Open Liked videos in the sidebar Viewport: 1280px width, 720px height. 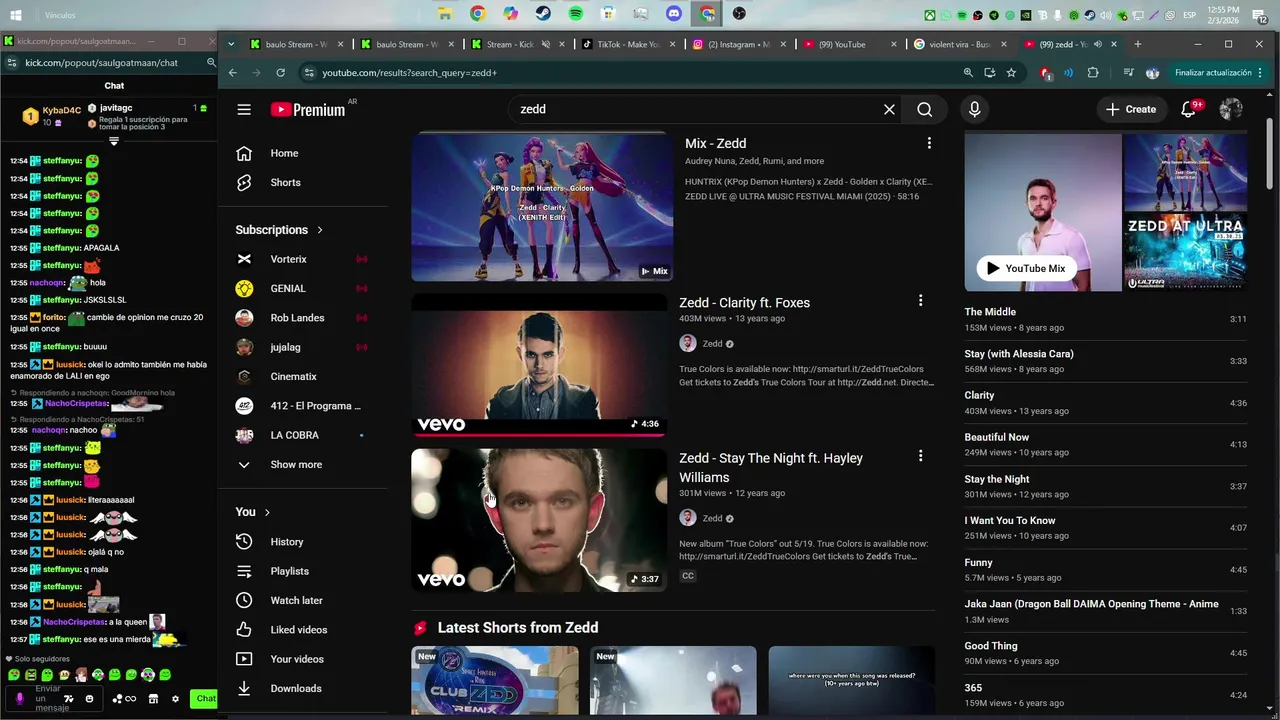[x=300, y=630]
